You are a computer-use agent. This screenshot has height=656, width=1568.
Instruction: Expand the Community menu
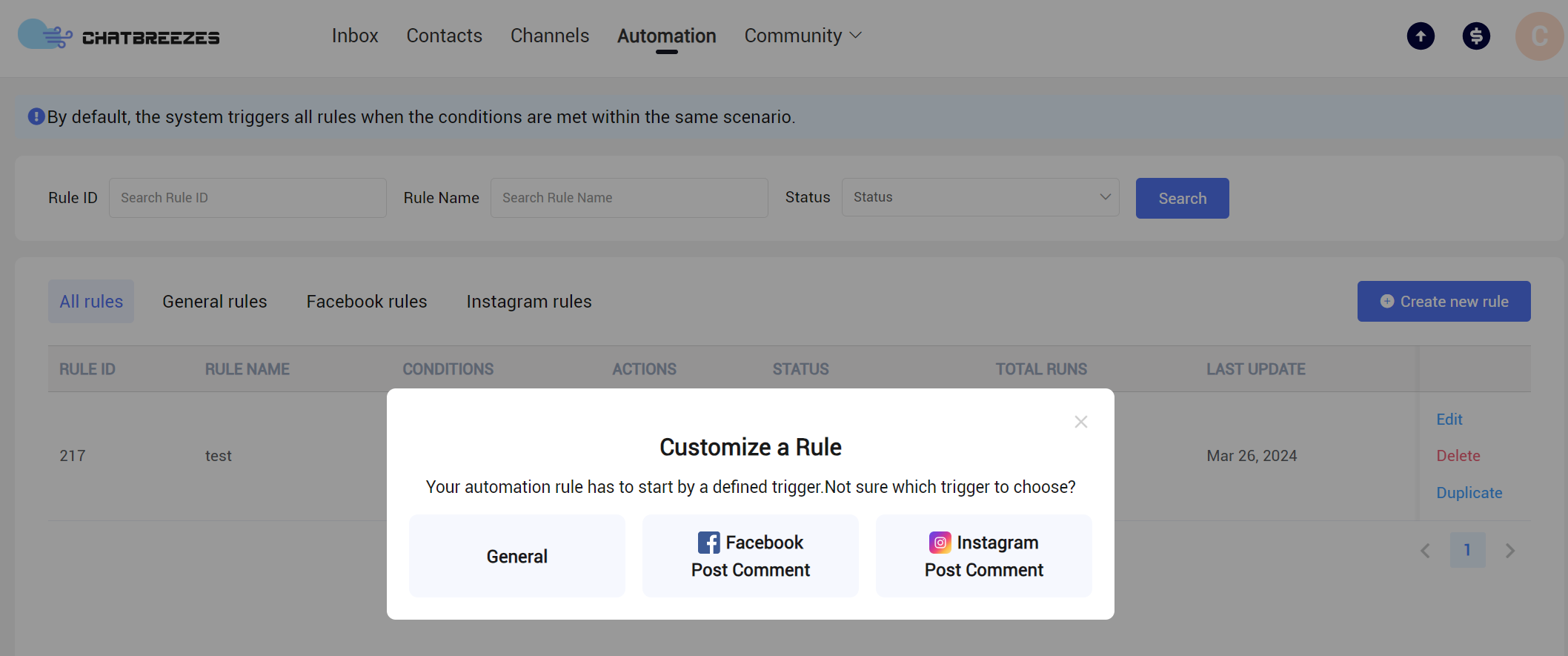point(803,36)
